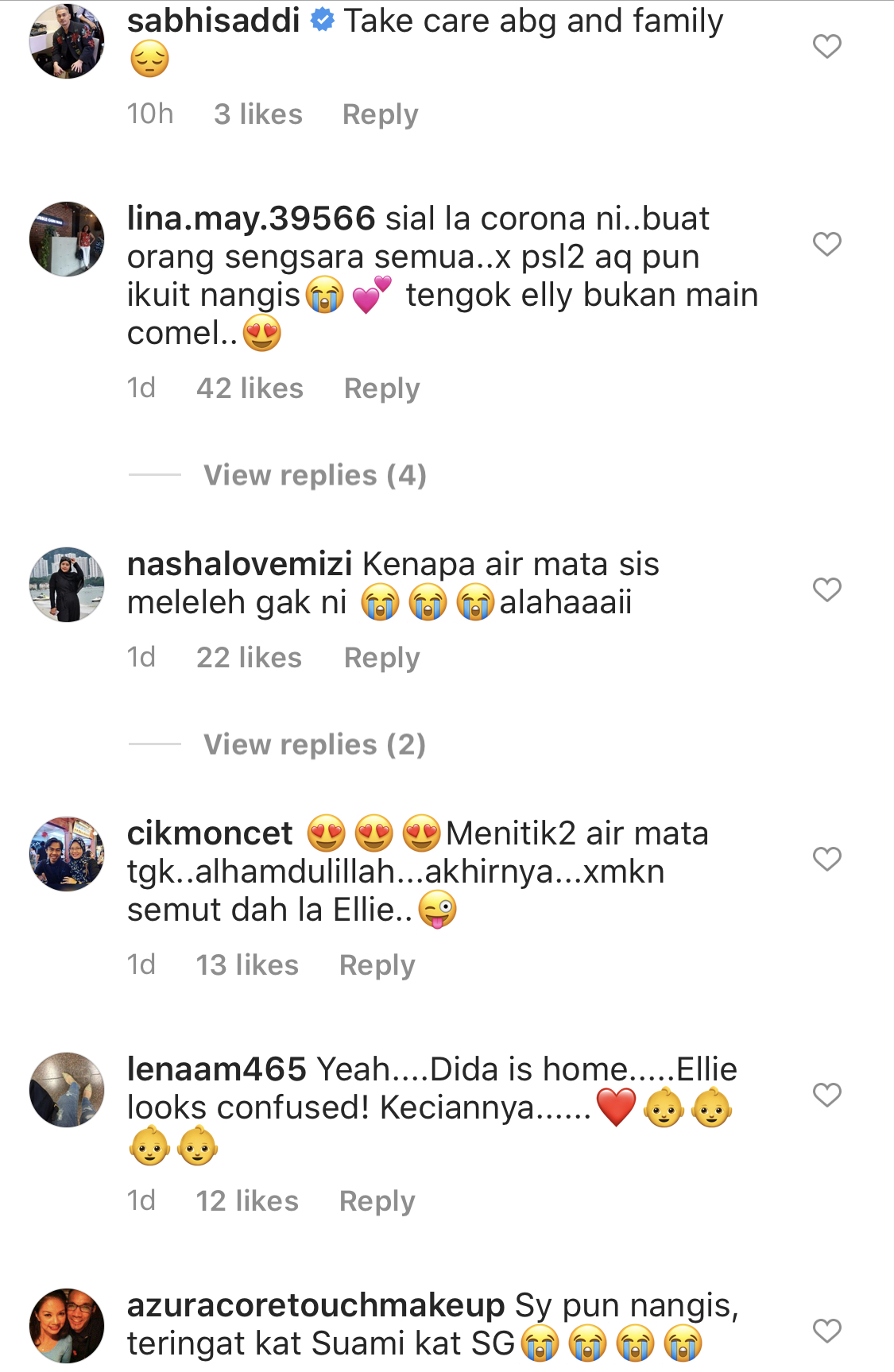Screen dimensions: 894x1372
Task: Open cikmoncet's profile photo
Action: coord(67,854)
